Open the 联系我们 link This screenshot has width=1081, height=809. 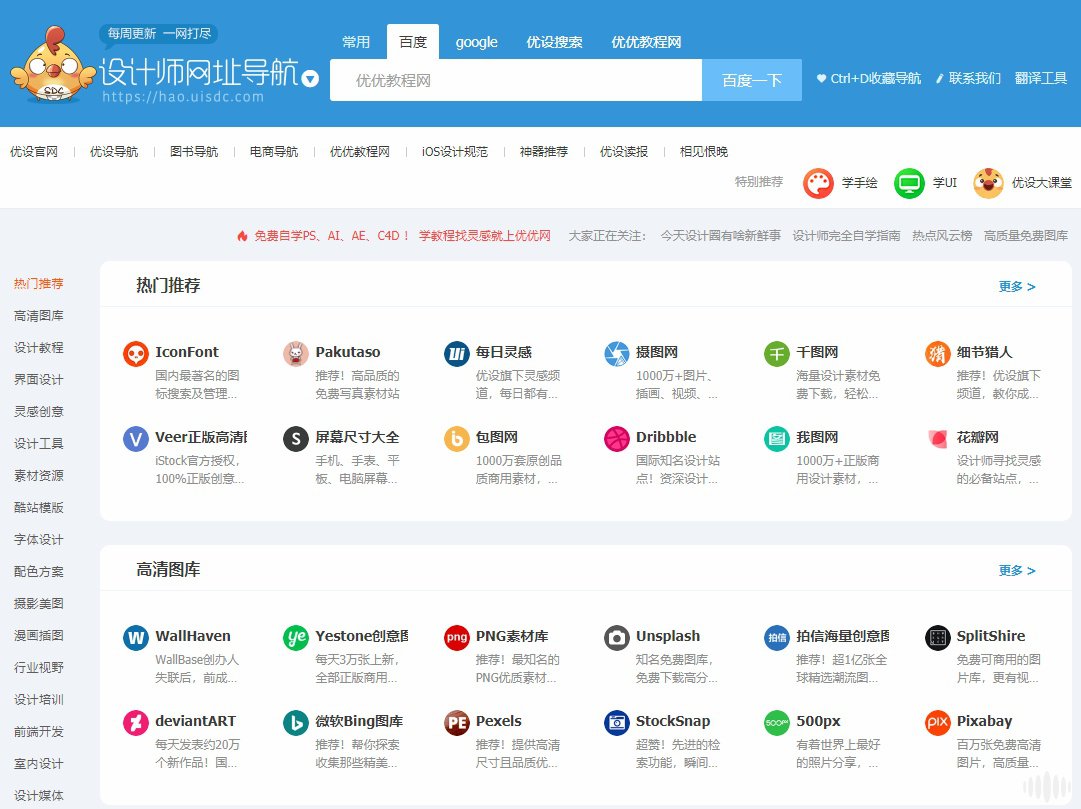[x=968, y=79]
